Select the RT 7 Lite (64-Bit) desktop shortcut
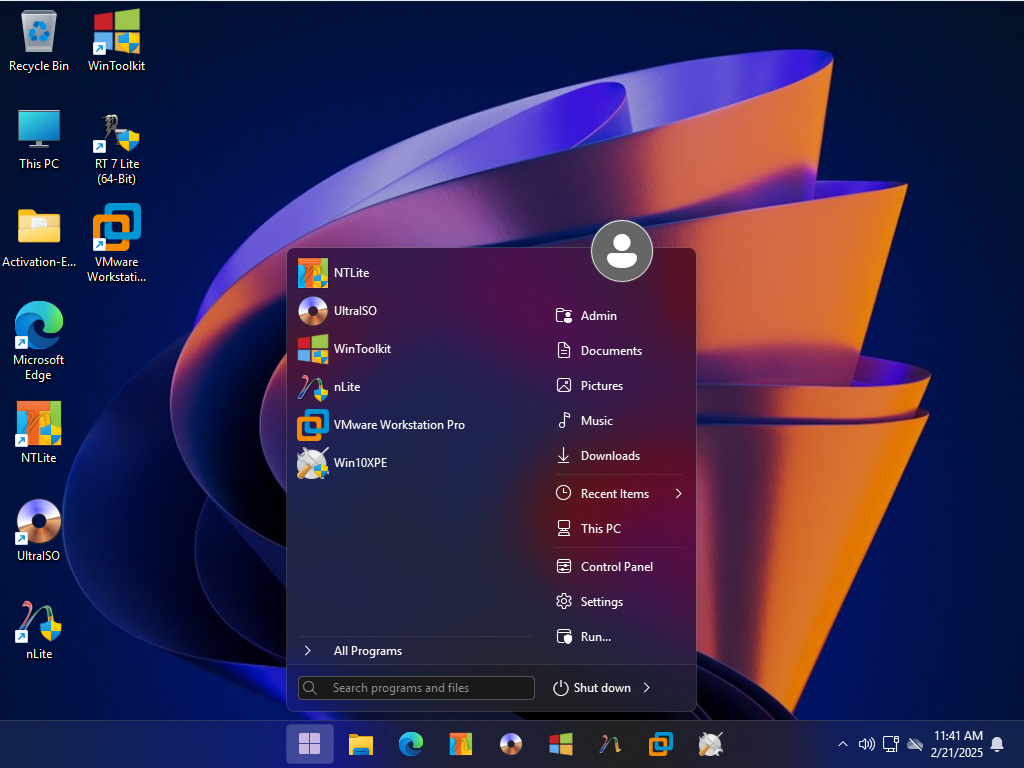Screen dimensions: 1024x768 click(116, 149)
